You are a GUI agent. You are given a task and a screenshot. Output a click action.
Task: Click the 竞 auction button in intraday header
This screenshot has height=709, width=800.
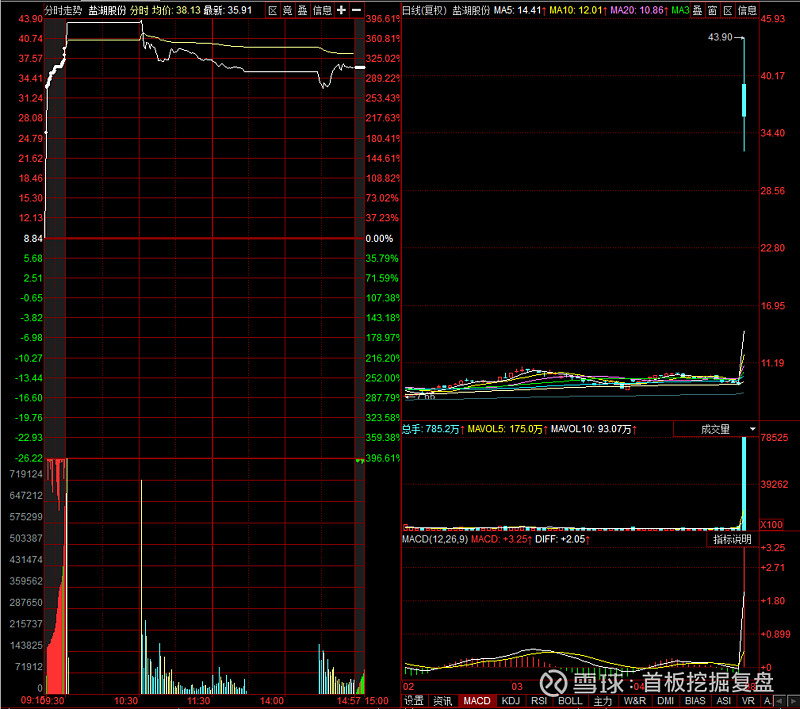click(287, 10)
